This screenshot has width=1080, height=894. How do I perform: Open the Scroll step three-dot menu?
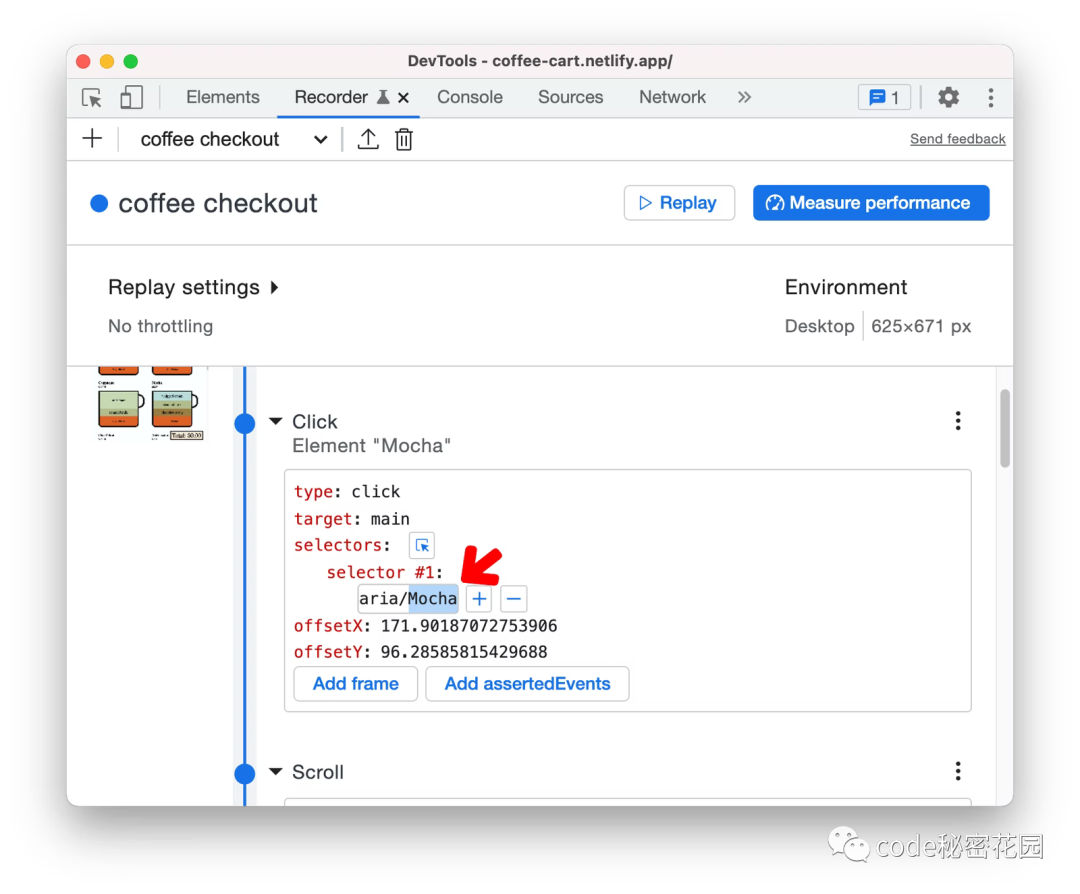(x=957, y=771)
